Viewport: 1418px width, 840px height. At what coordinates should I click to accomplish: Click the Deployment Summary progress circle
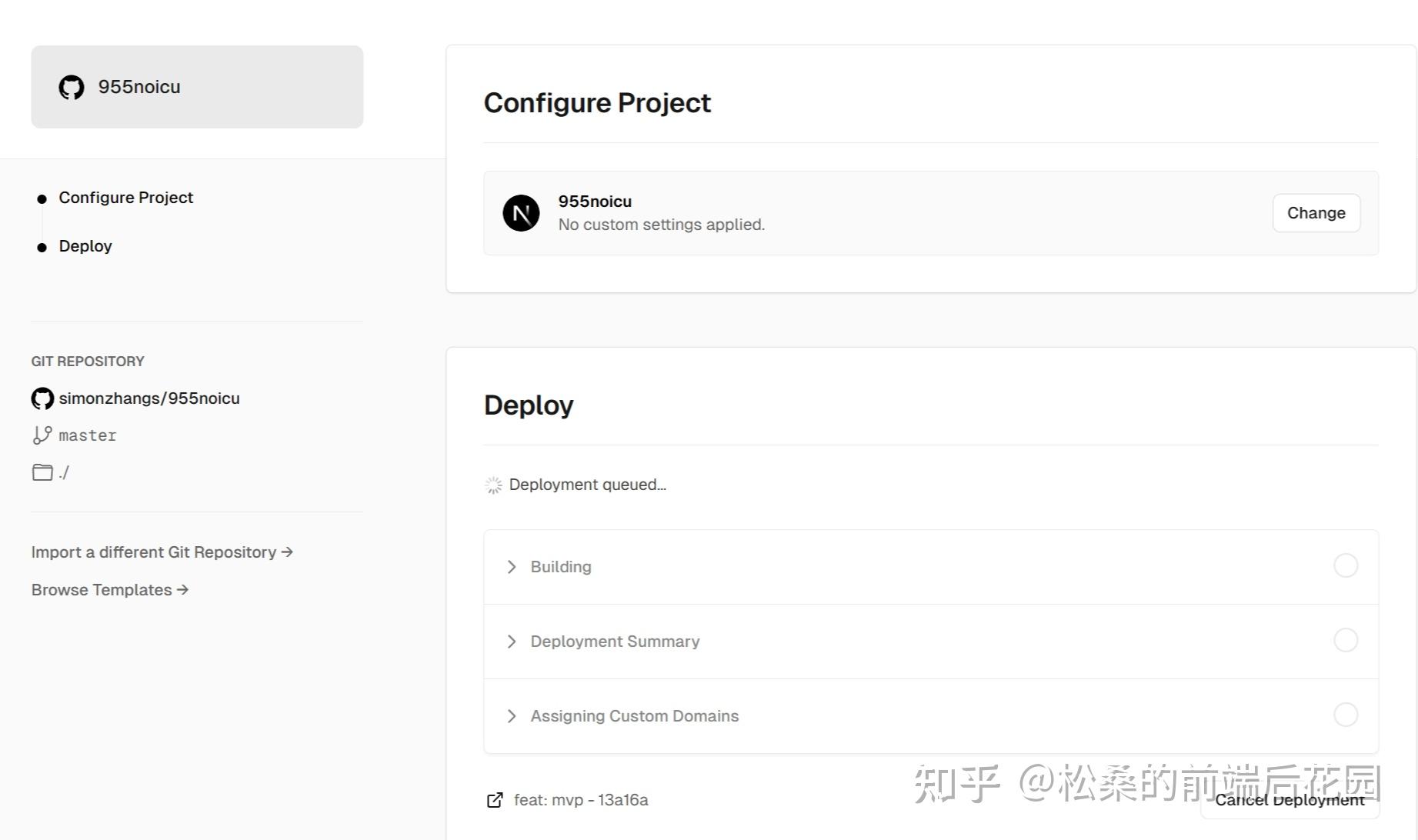pyautogui.click(x=1346, y=640)
